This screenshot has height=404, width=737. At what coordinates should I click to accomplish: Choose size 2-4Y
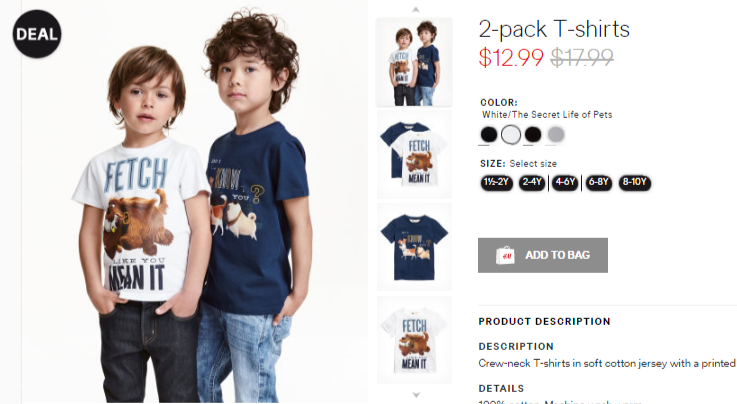click(532, 182)
